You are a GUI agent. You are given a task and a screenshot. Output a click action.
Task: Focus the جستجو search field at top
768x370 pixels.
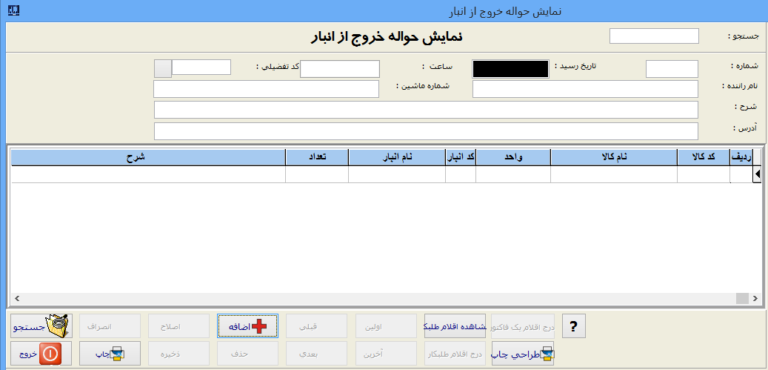pyautogui.click(x=654, y=36)
